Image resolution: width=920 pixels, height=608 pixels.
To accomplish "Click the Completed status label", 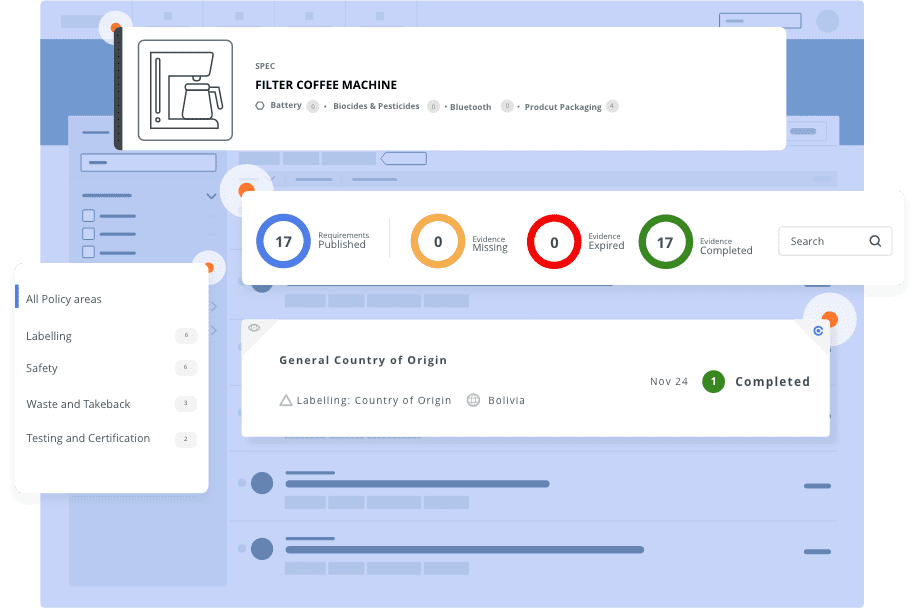I will pos(772,381).
